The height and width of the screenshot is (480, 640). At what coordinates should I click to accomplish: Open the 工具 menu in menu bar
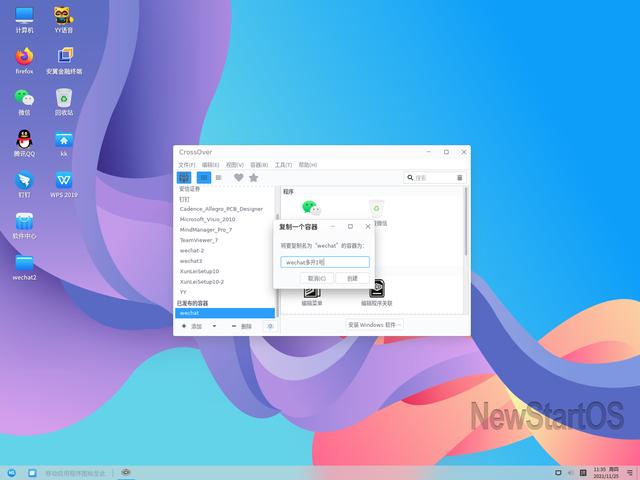[282, 164]
